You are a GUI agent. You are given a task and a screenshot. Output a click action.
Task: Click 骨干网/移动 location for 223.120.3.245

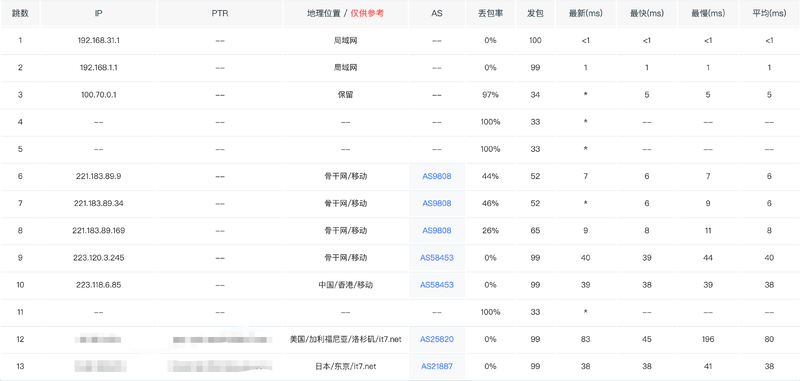345,258
